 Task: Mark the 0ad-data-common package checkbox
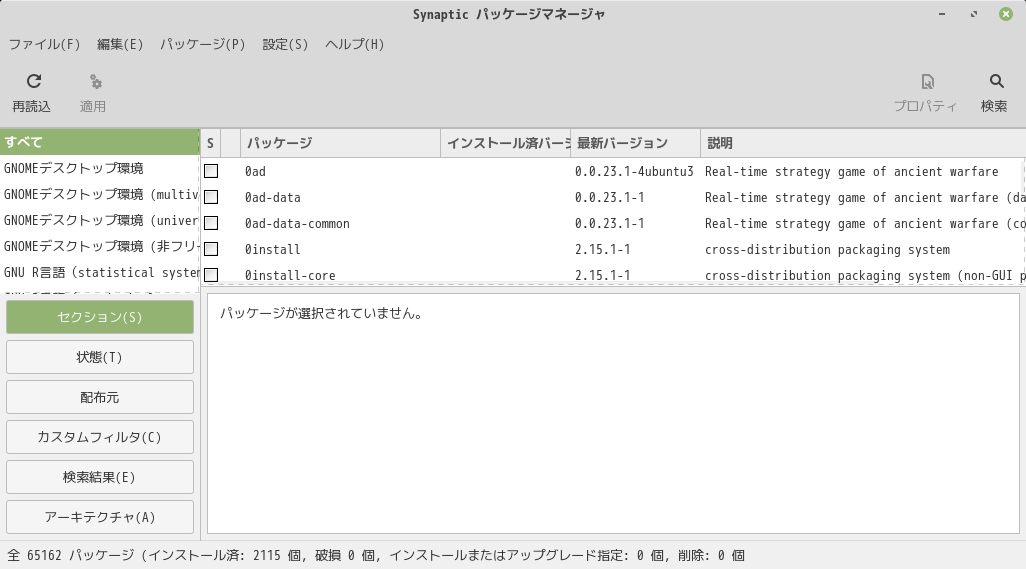[211, 223]
